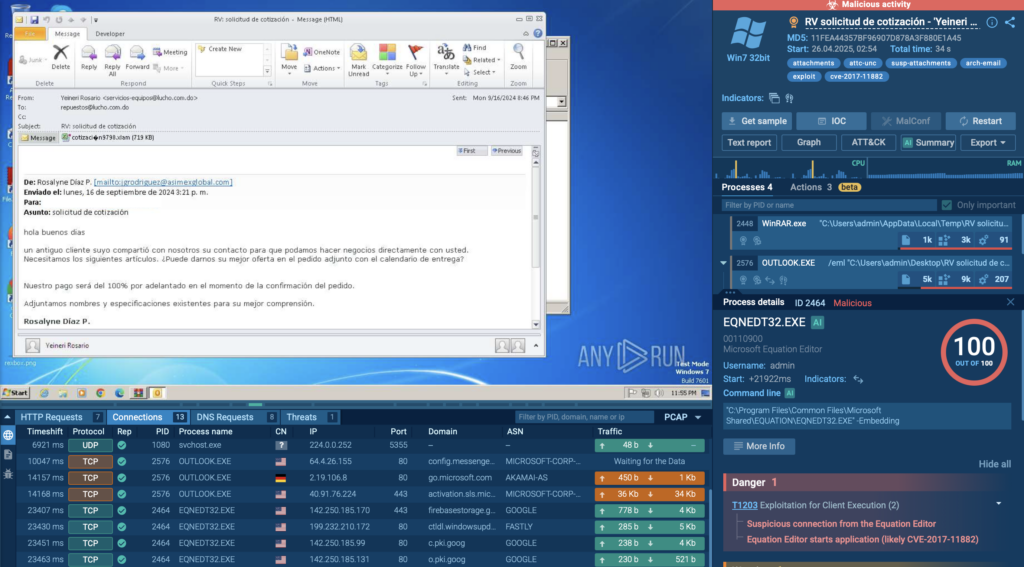Click the Zoom magnifier in the ribbon
The height and width of the screenshot is (567, 1024).
(x=518, y=57)
